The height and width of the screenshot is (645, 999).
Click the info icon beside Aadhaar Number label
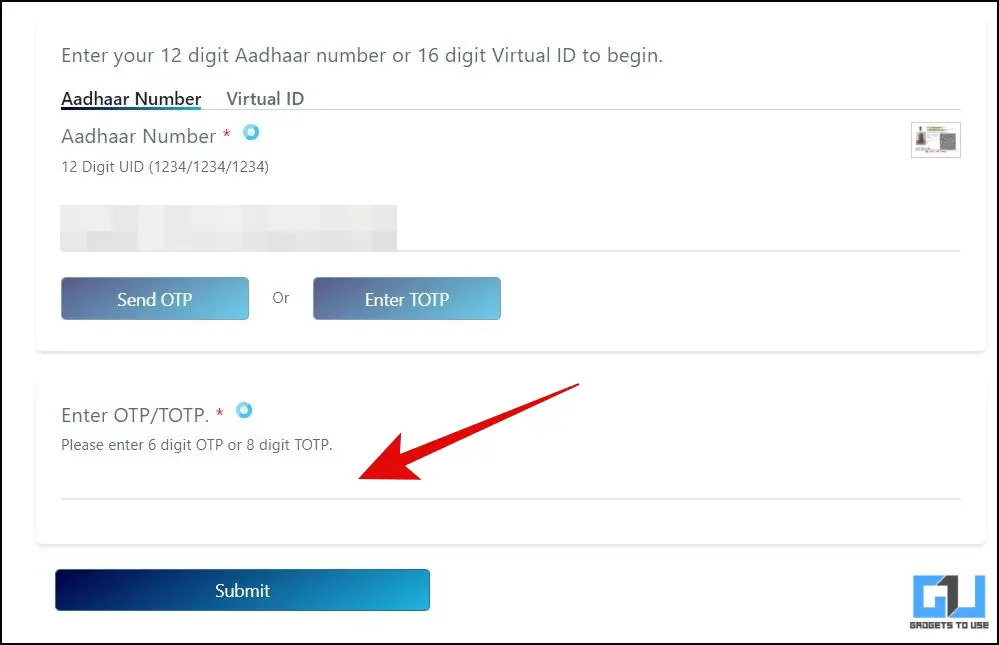tap(251, 132)
